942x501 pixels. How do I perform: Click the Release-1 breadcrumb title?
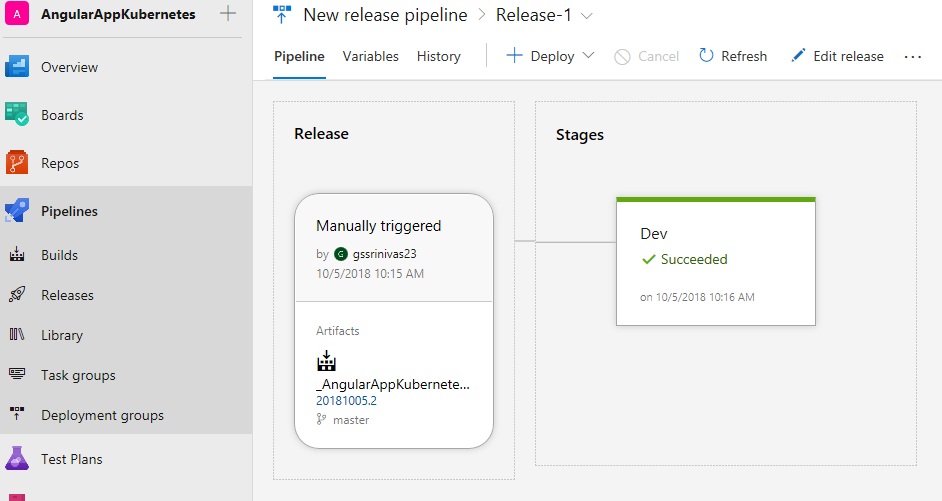533,15
